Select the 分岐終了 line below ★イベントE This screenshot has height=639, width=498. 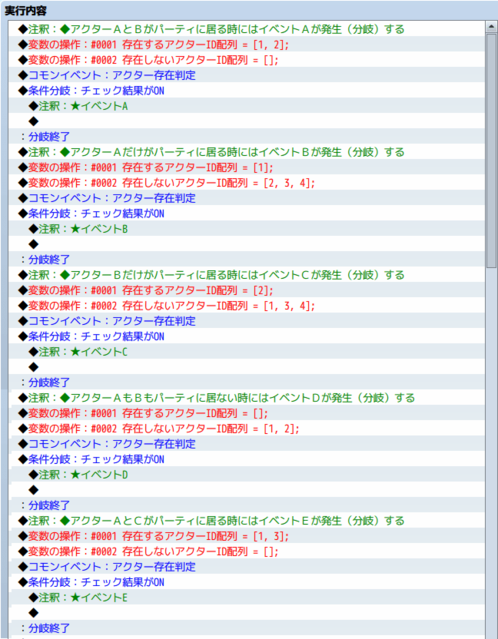[x=247, y=628]
